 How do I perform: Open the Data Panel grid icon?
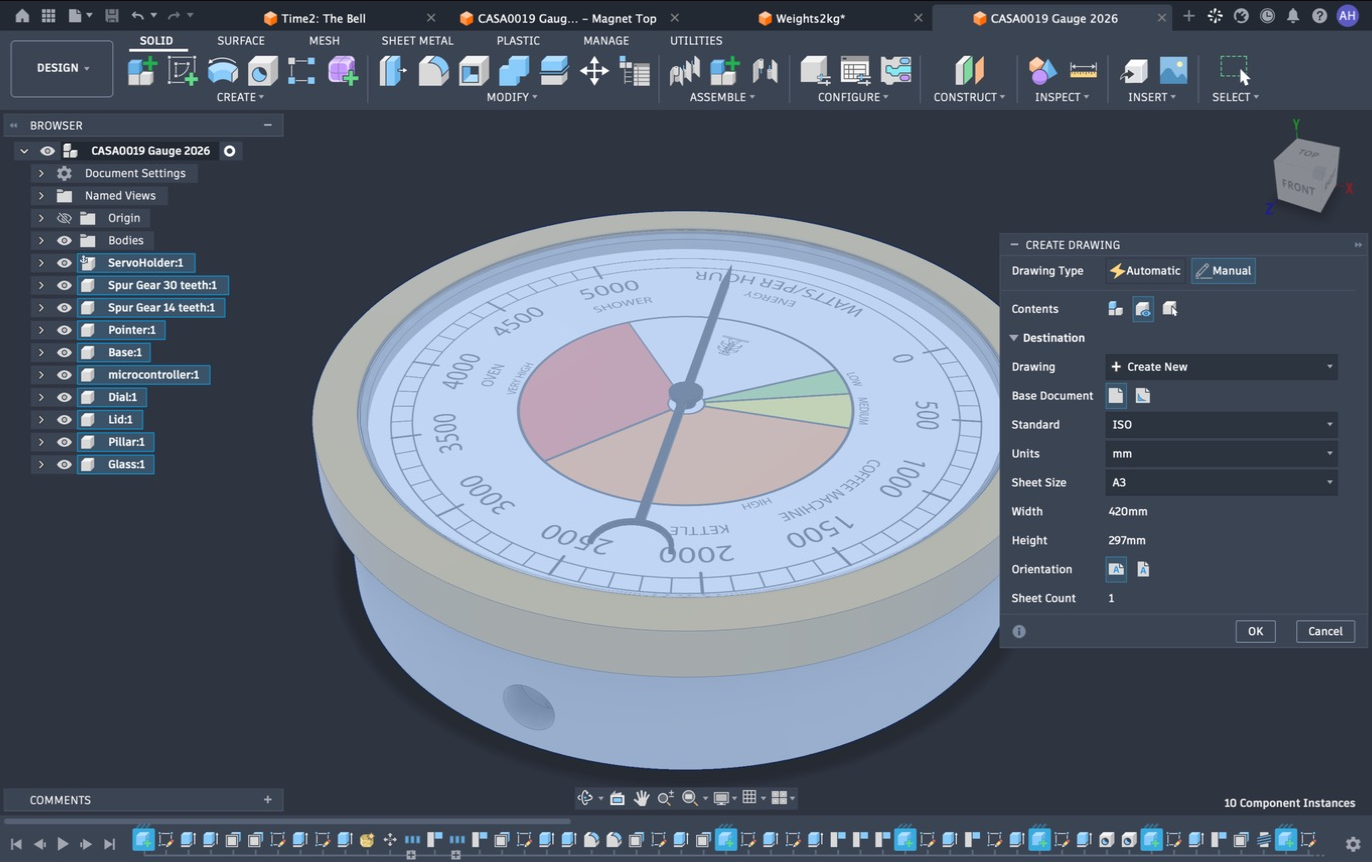pyautogui.click(x=48, y=16)
